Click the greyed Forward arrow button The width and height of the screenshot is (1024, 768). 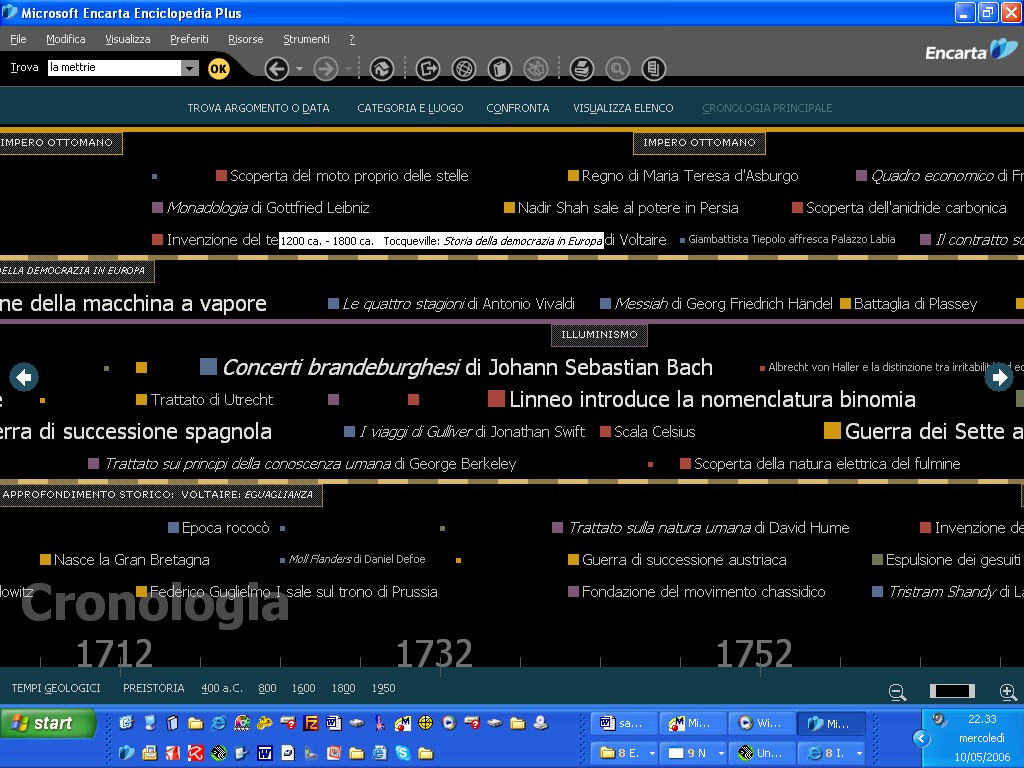pos(326,69)
